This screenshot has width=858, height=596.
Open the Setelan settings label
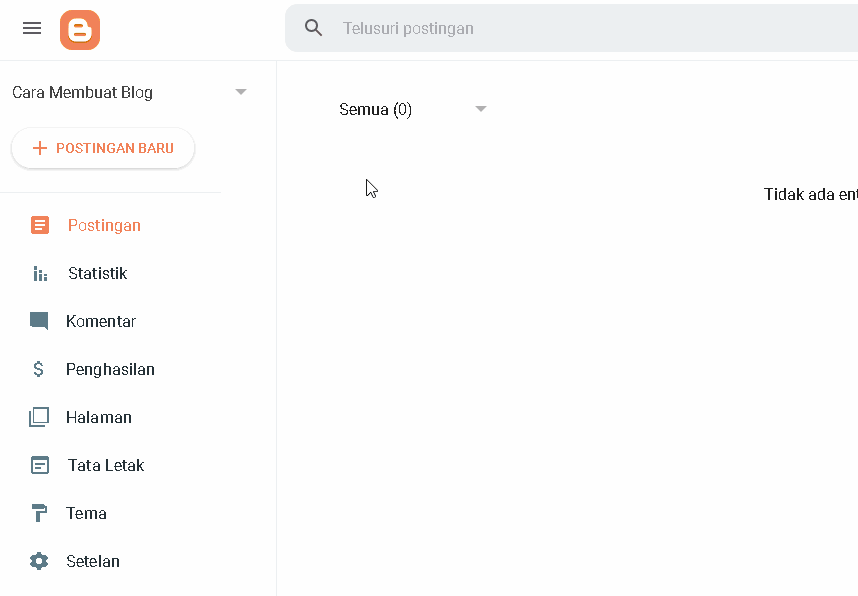(x=92, y=561)
